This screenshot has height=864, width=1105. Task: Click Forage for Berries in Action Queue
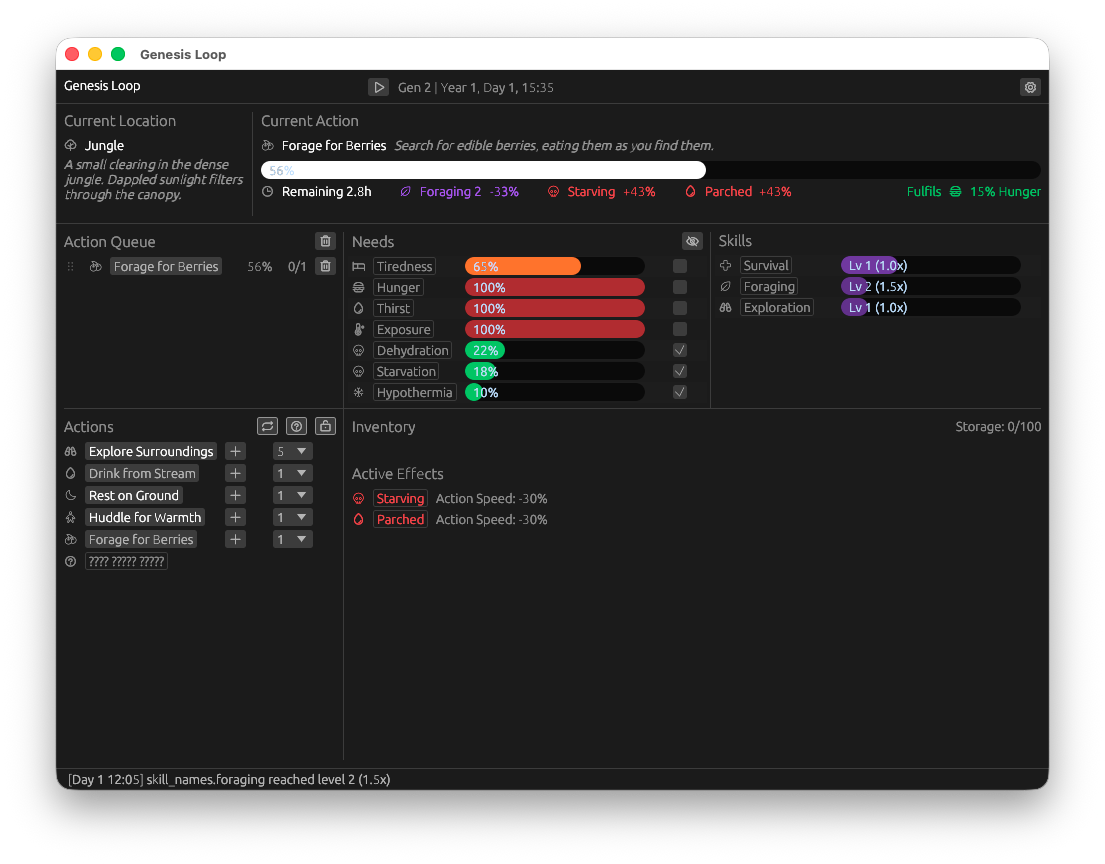coord(166,266)
